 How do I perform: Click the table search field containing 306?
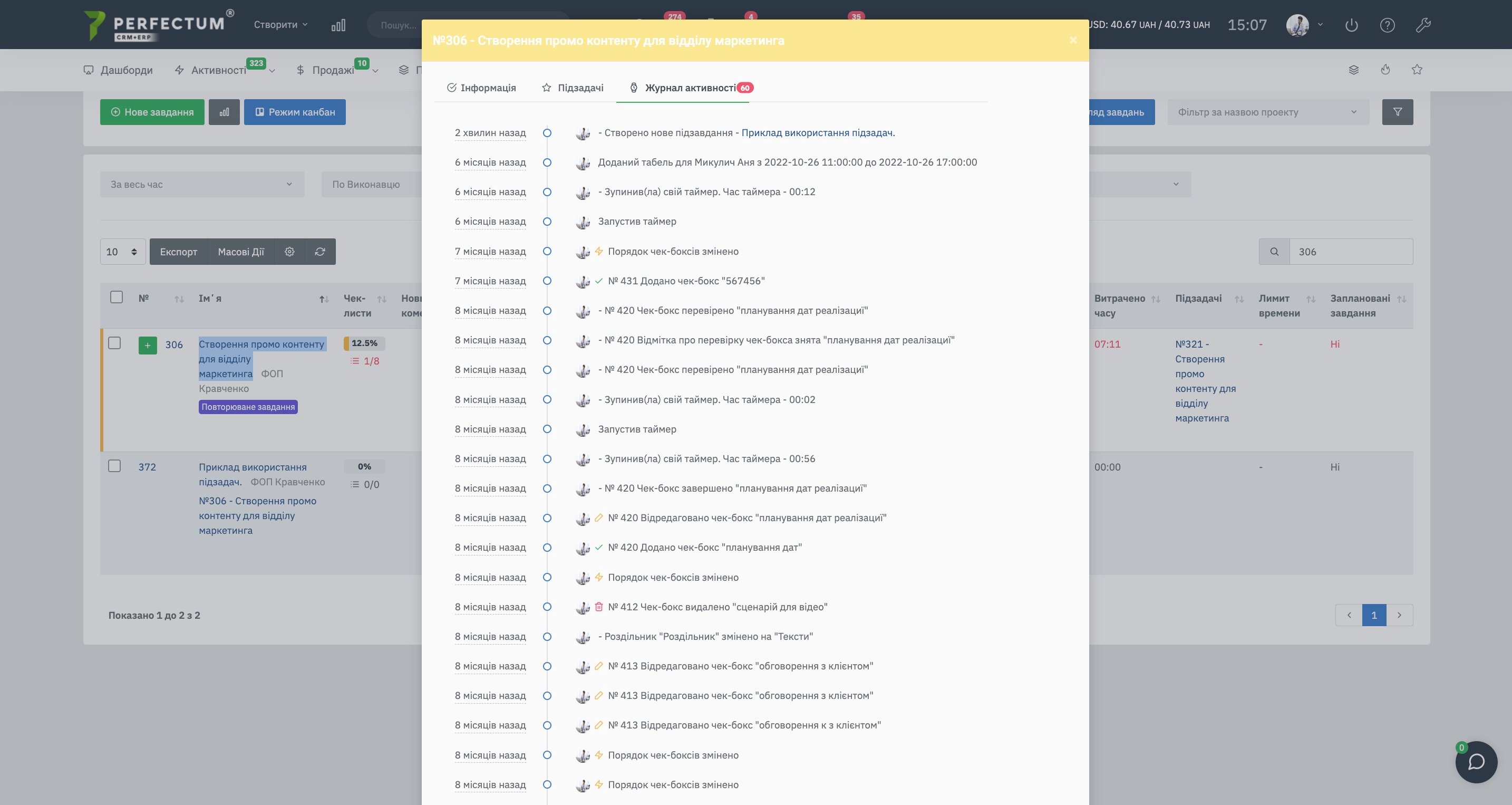(1350, 251)
